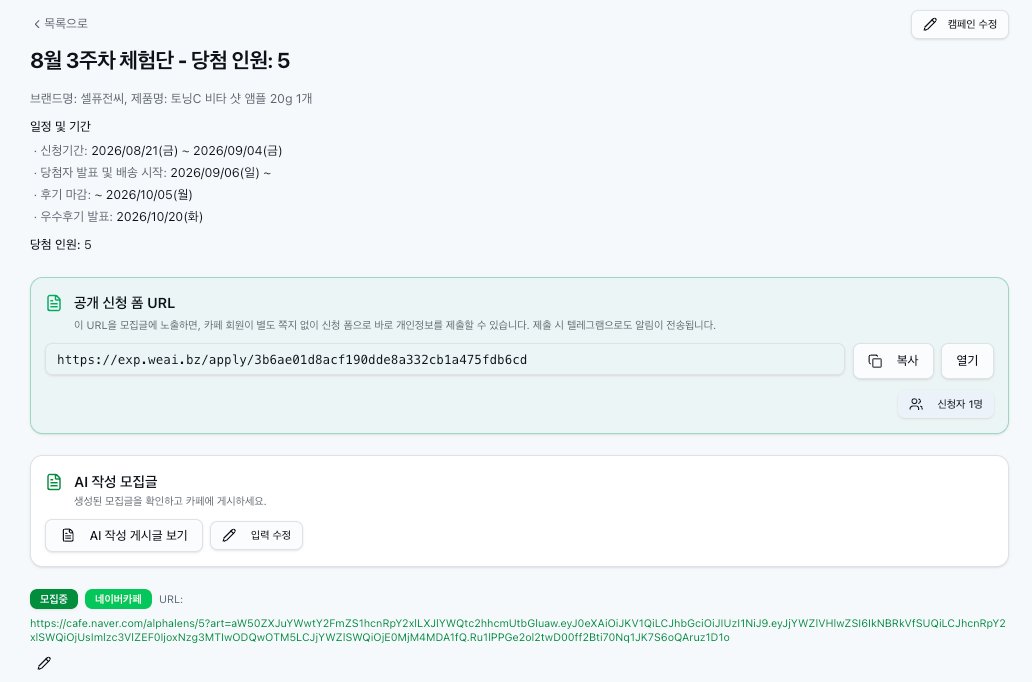Select the line starting 브랜드명: 셀퓨전씨
Viewport: 1032px width, 682px height.
pyautogui.click(x=171, y=99)
